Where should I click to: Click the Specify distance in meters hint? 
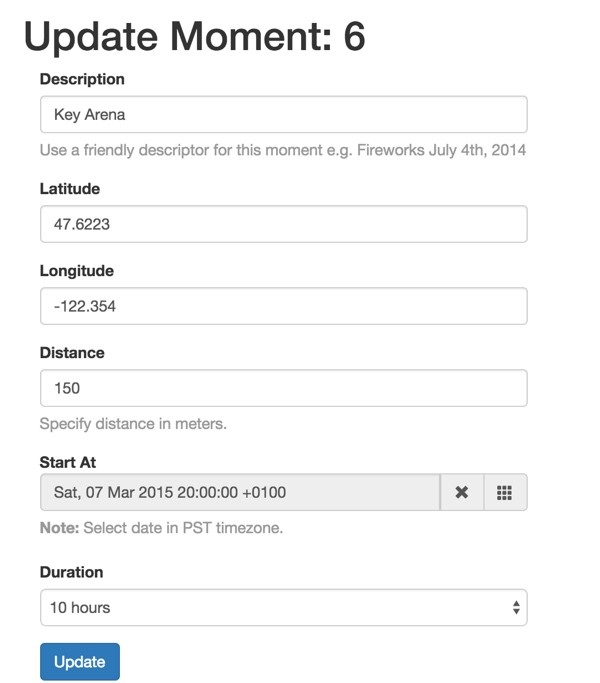133,424
